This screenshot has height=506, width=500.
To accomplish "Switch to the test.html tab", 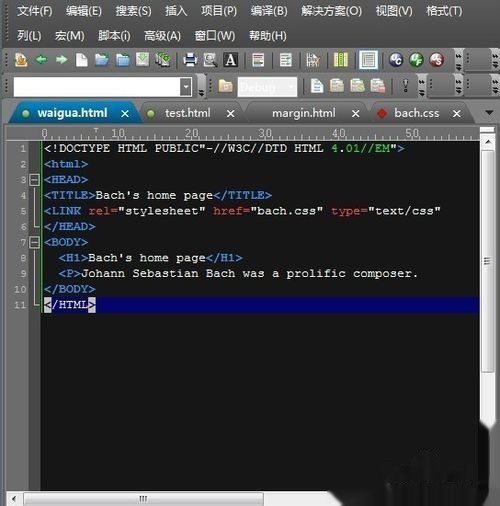I will coord(188,113).
